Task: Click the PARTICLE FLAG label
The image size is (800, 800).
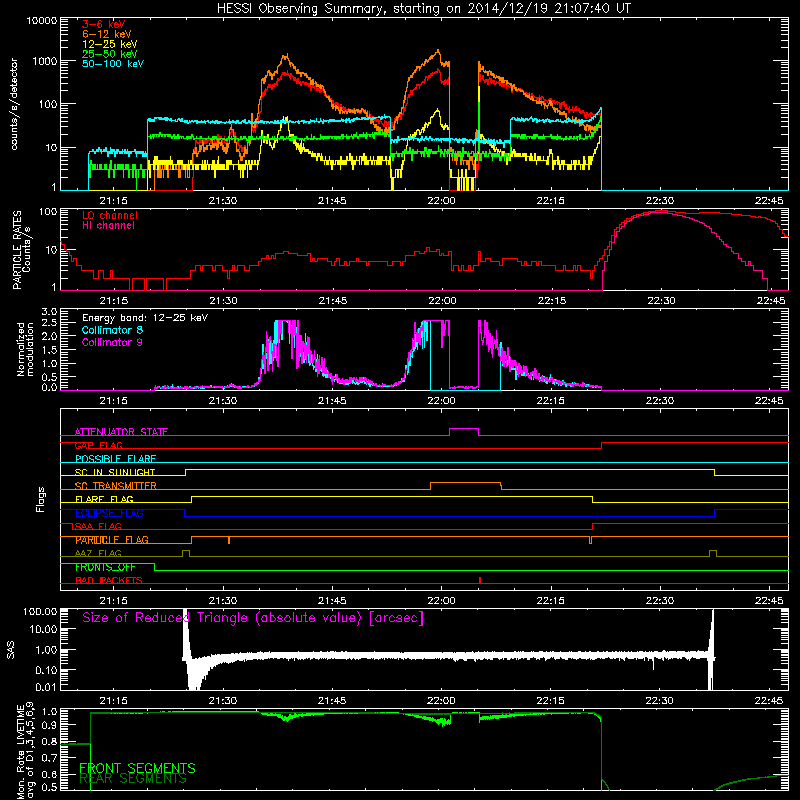Action: pyautogui.click(x=112, y=540)
